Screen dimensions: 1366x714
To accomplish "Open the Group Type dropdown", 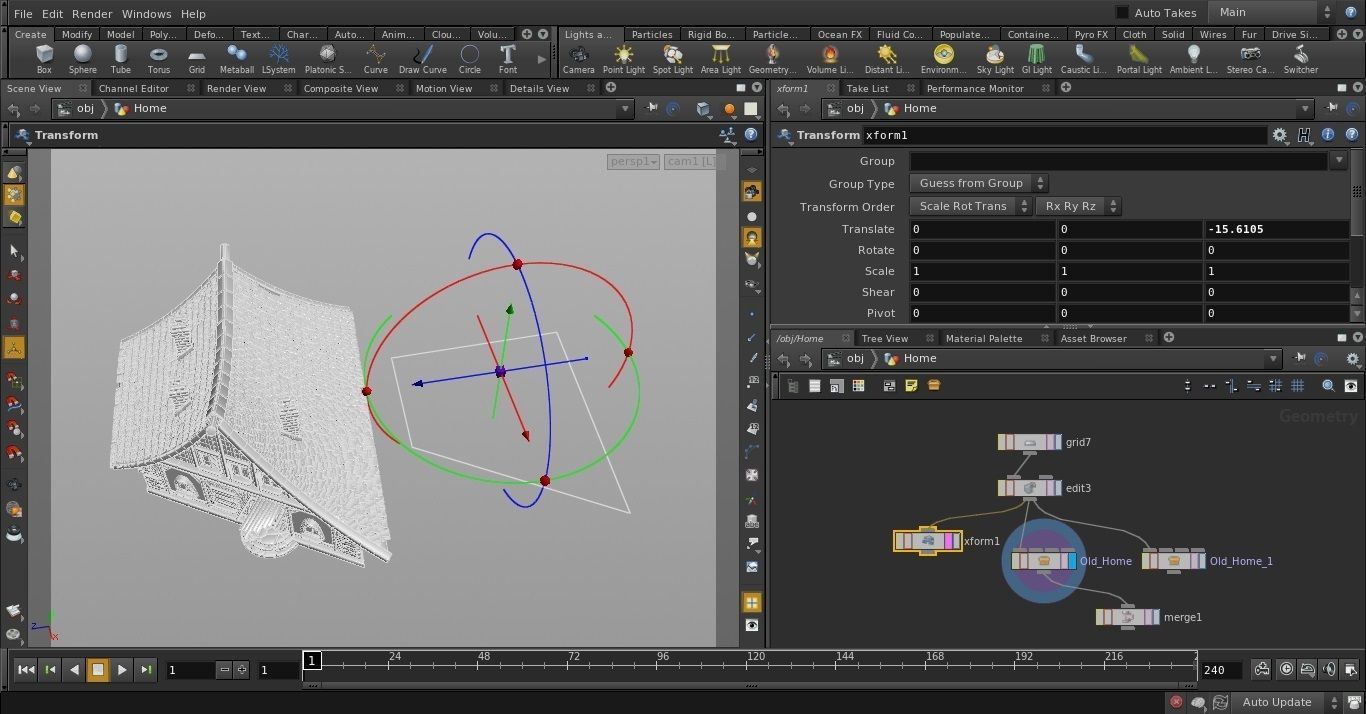I will pos(978,183).
